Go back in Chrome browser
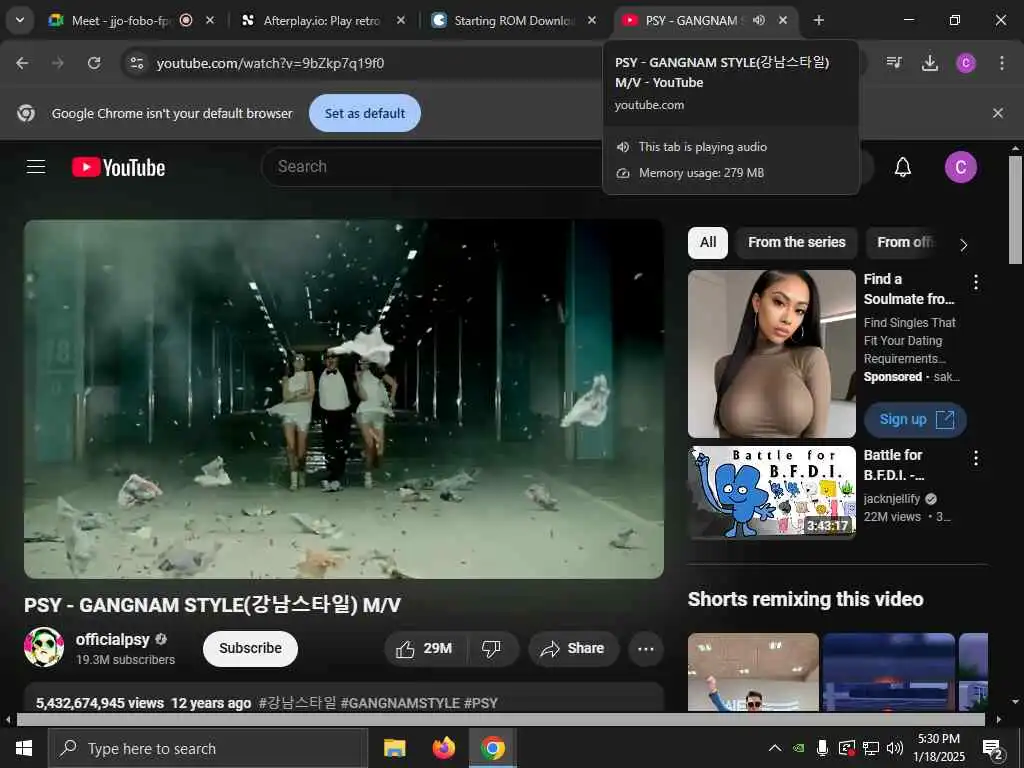This screenshot has width=1024, height=768. pyautogui.click(x=22, y=63)
